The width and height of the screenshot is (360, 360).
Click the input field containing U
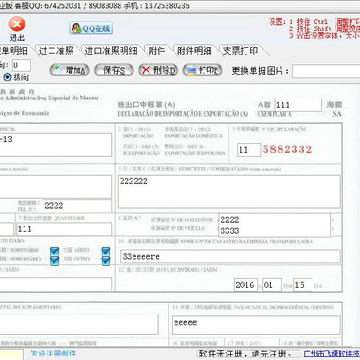point(21,65)
